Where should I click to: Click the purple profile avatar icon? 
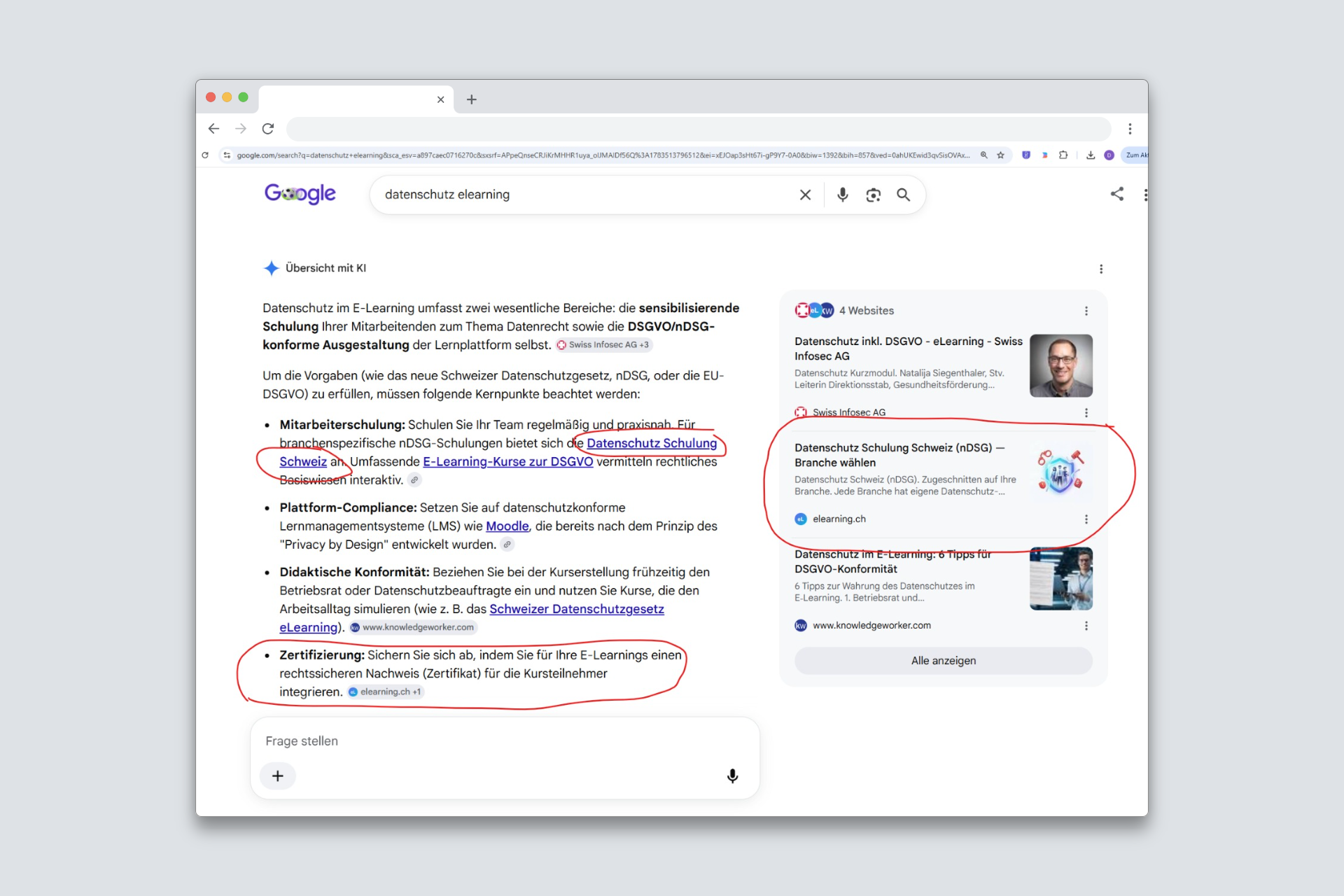(1109, 155)
